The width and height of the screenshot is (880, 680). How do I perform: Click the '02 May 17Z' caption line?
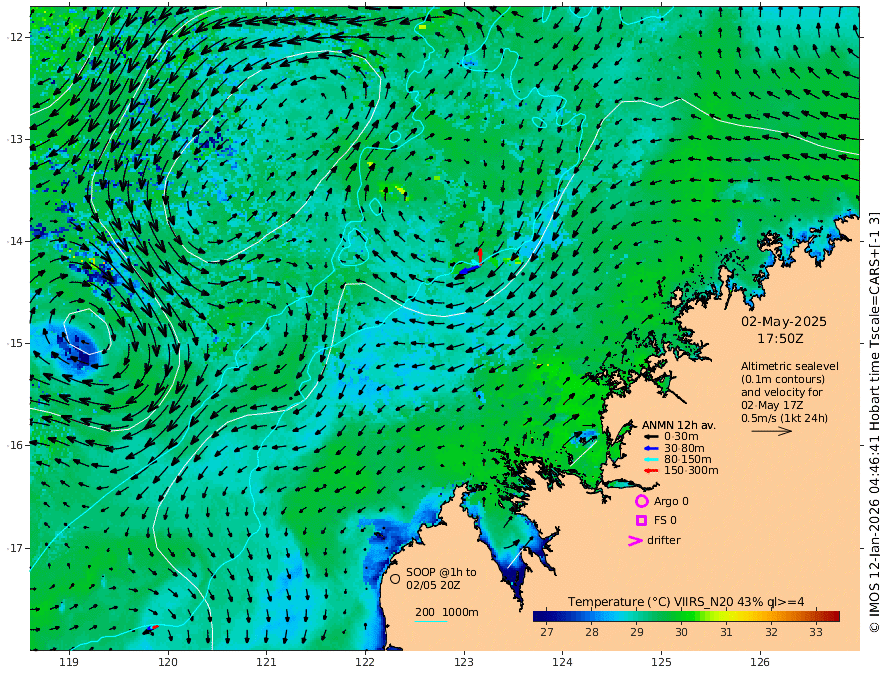772,405
